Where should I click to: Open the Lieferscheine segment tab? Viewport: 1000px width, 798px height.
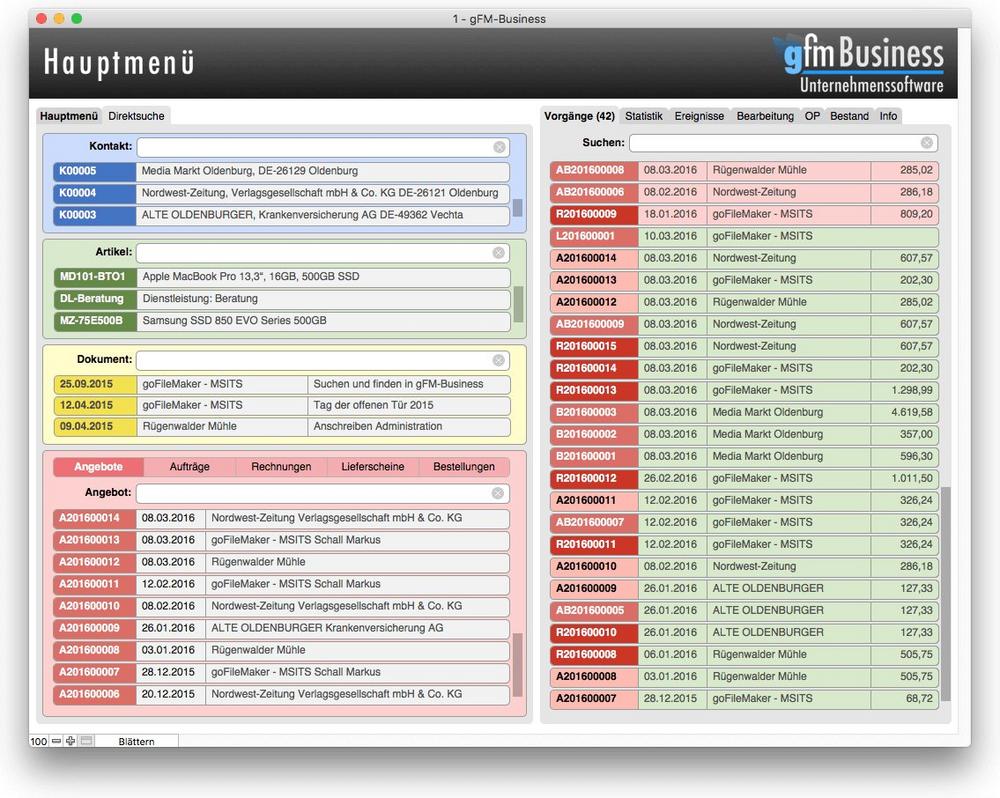pyautogui.click(x=372, y=467)
